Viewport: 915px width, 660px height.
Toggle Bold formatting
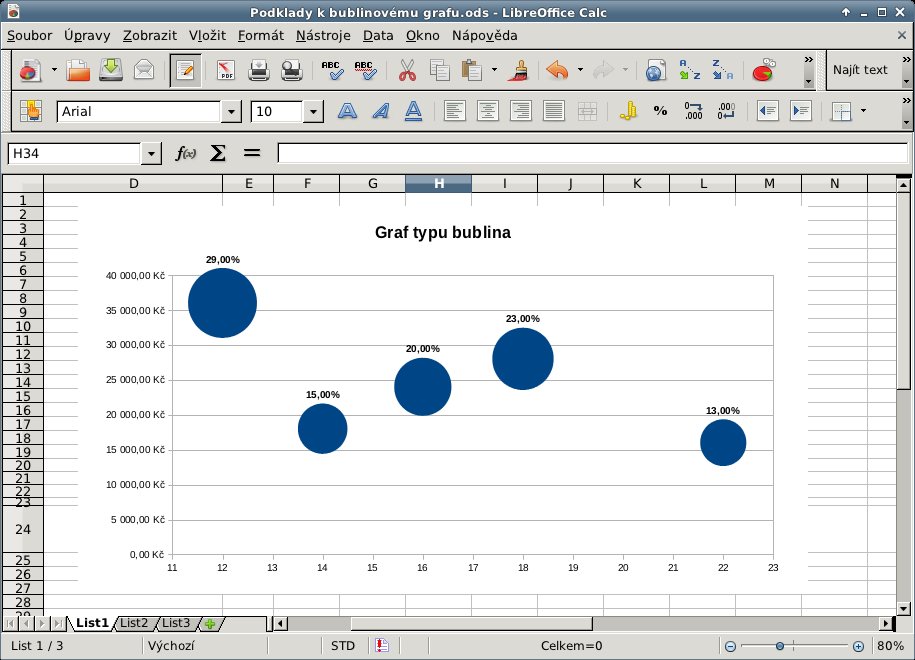coord(347,111)
